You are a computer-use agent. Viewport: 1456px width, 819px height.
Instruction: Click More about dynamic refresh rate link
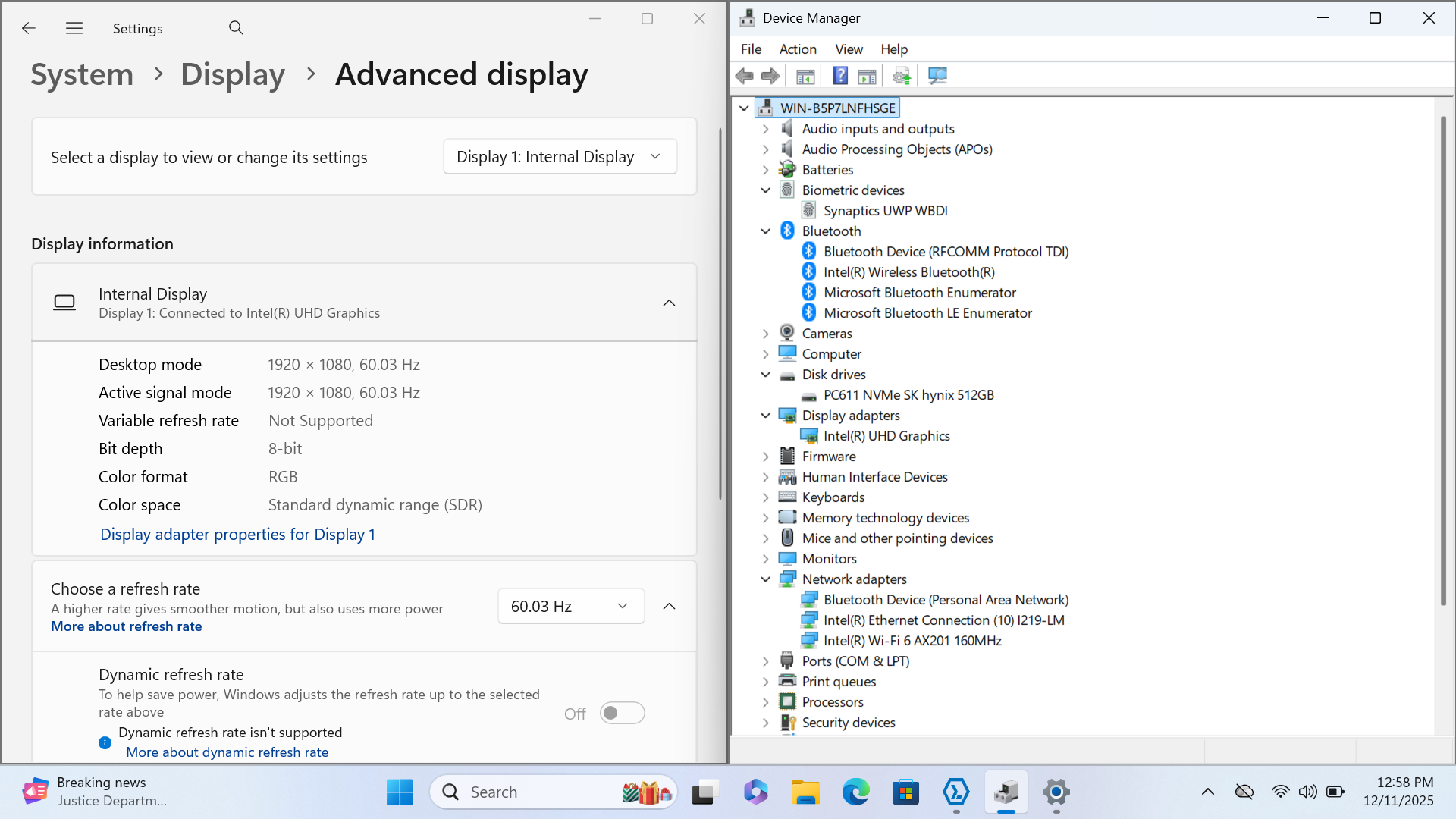click(x=227, y=752)
